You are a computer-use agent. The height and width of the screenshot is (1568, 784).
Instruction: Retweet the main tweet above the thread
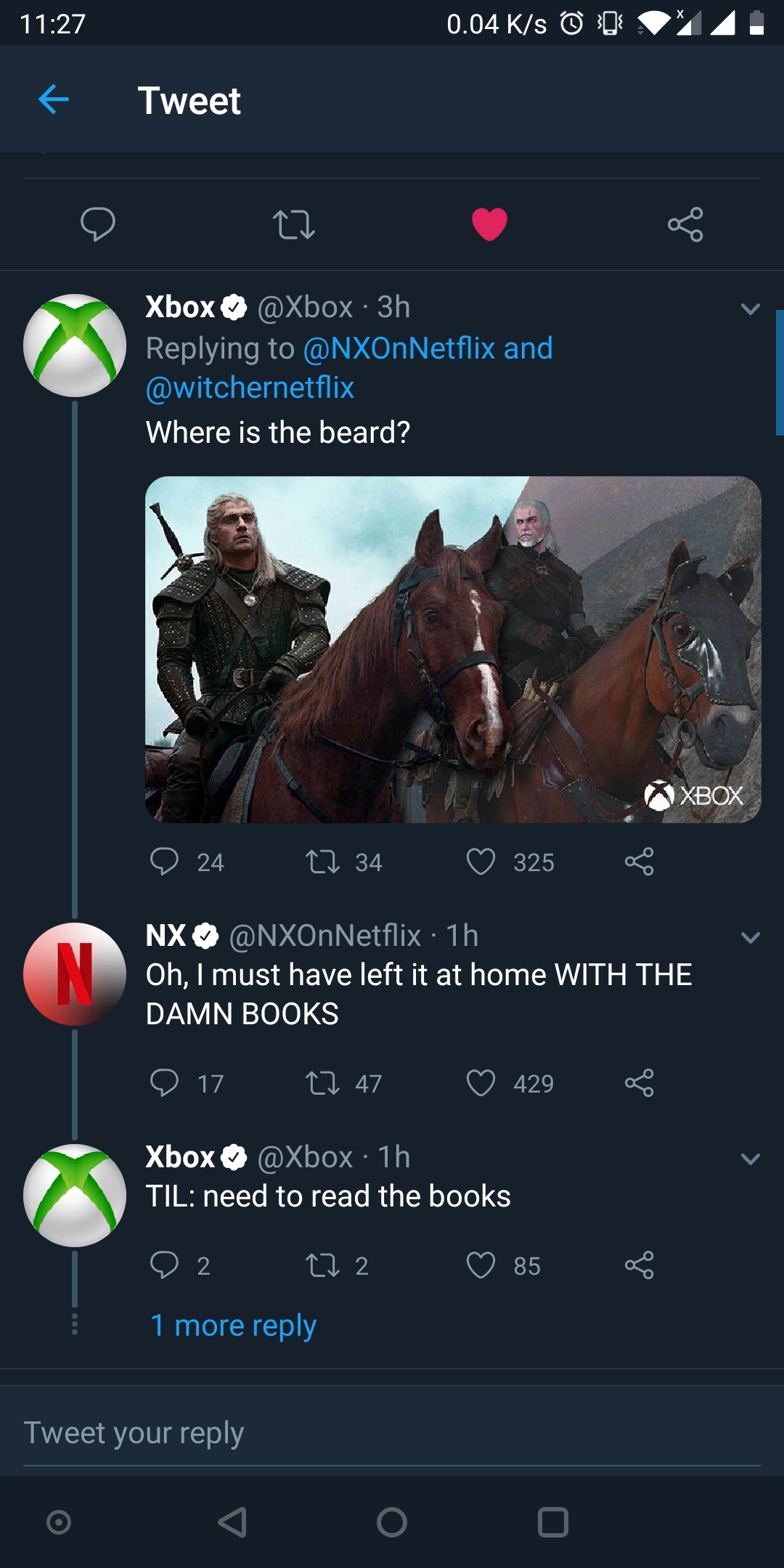pos(294,224)
